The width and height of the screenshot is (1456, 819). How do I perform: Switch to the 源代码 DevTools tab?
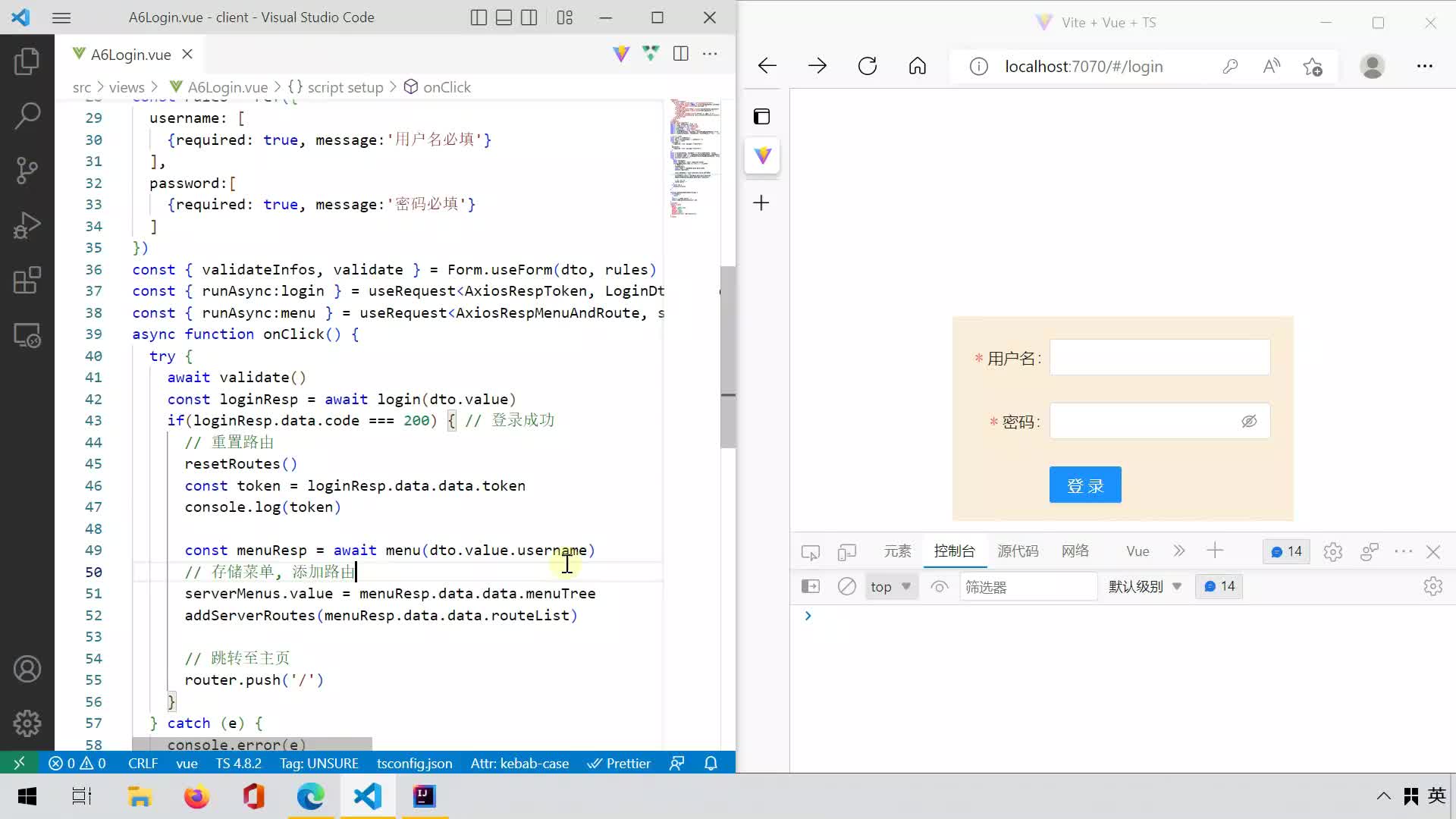(1018, 551)
